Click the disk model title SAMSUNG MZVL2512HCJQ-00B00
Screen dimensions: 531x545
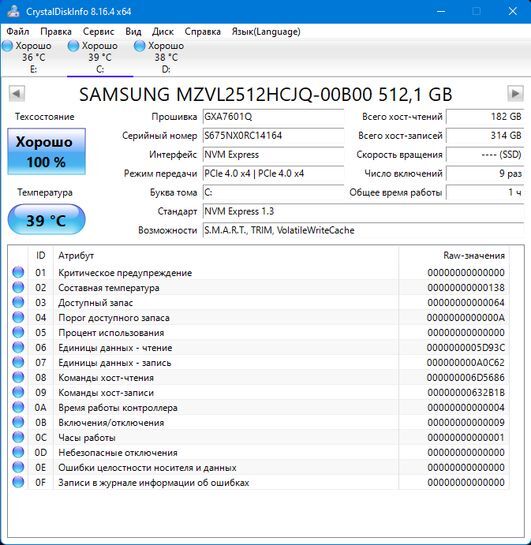click(266, 94)
